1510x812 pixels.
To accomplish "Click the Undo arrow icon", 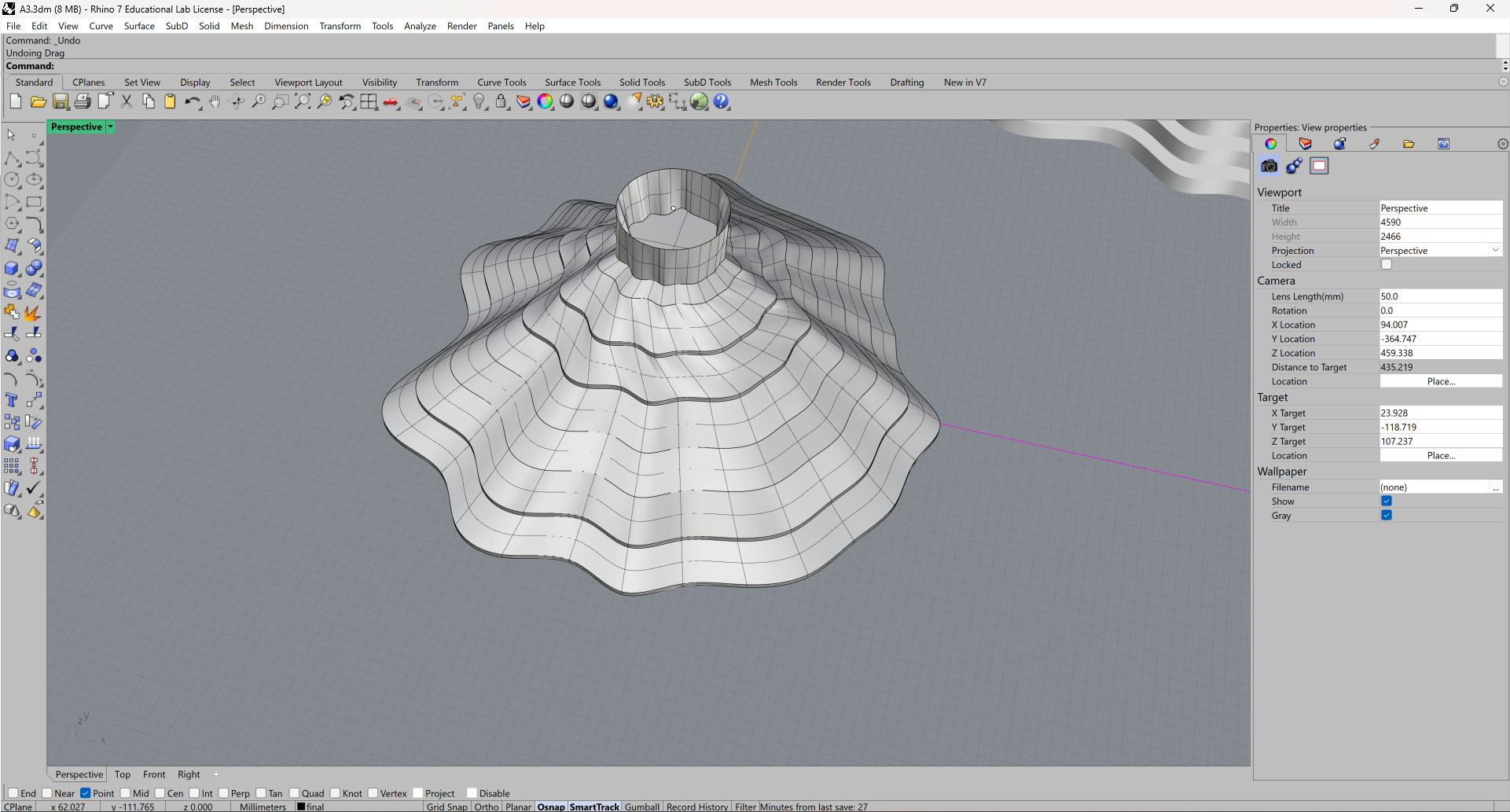I will tap(192, 101).
